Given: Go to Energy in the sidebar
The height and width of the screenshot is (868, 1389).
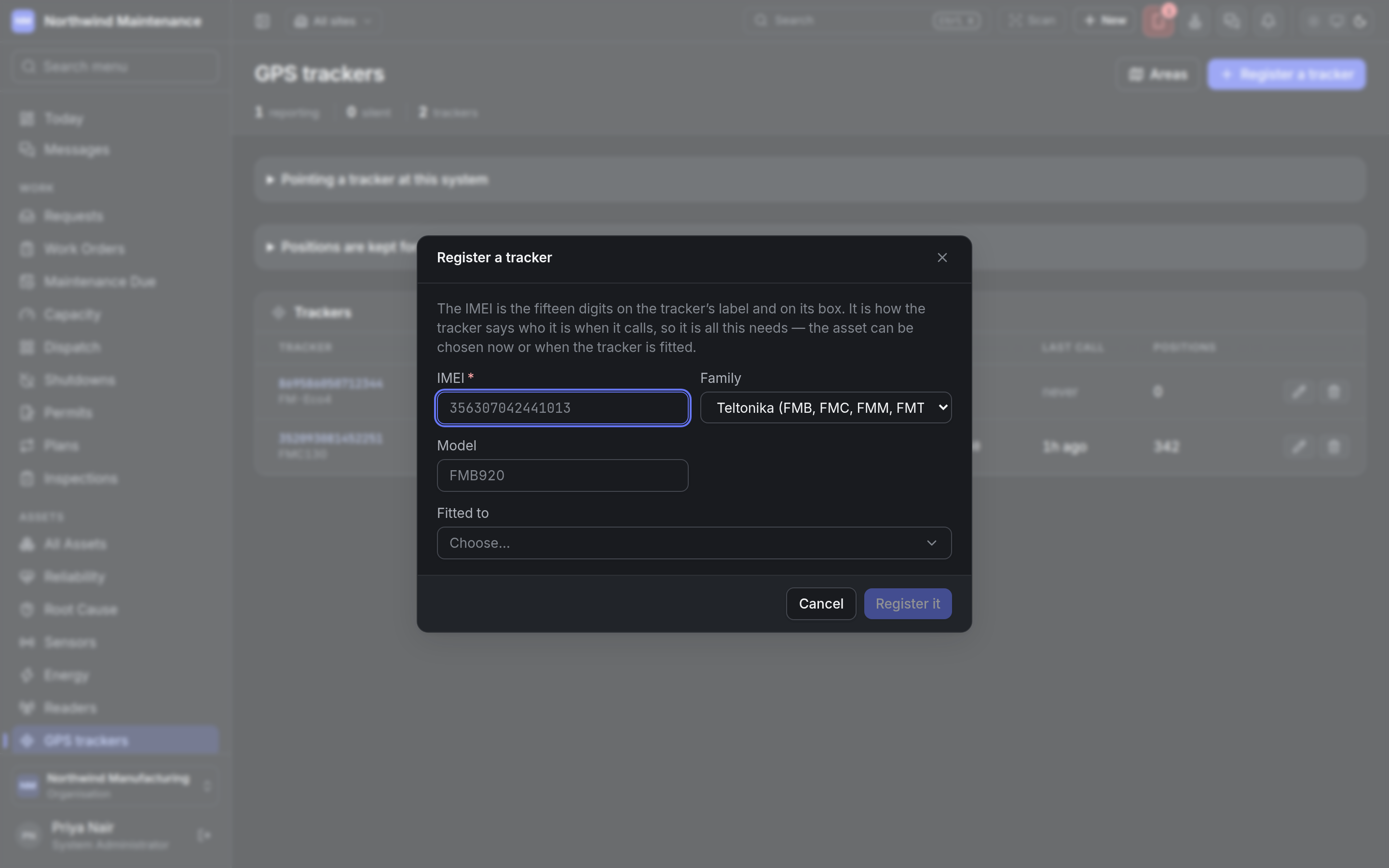Looking at the screenshot, I should [x=115, y=676].
